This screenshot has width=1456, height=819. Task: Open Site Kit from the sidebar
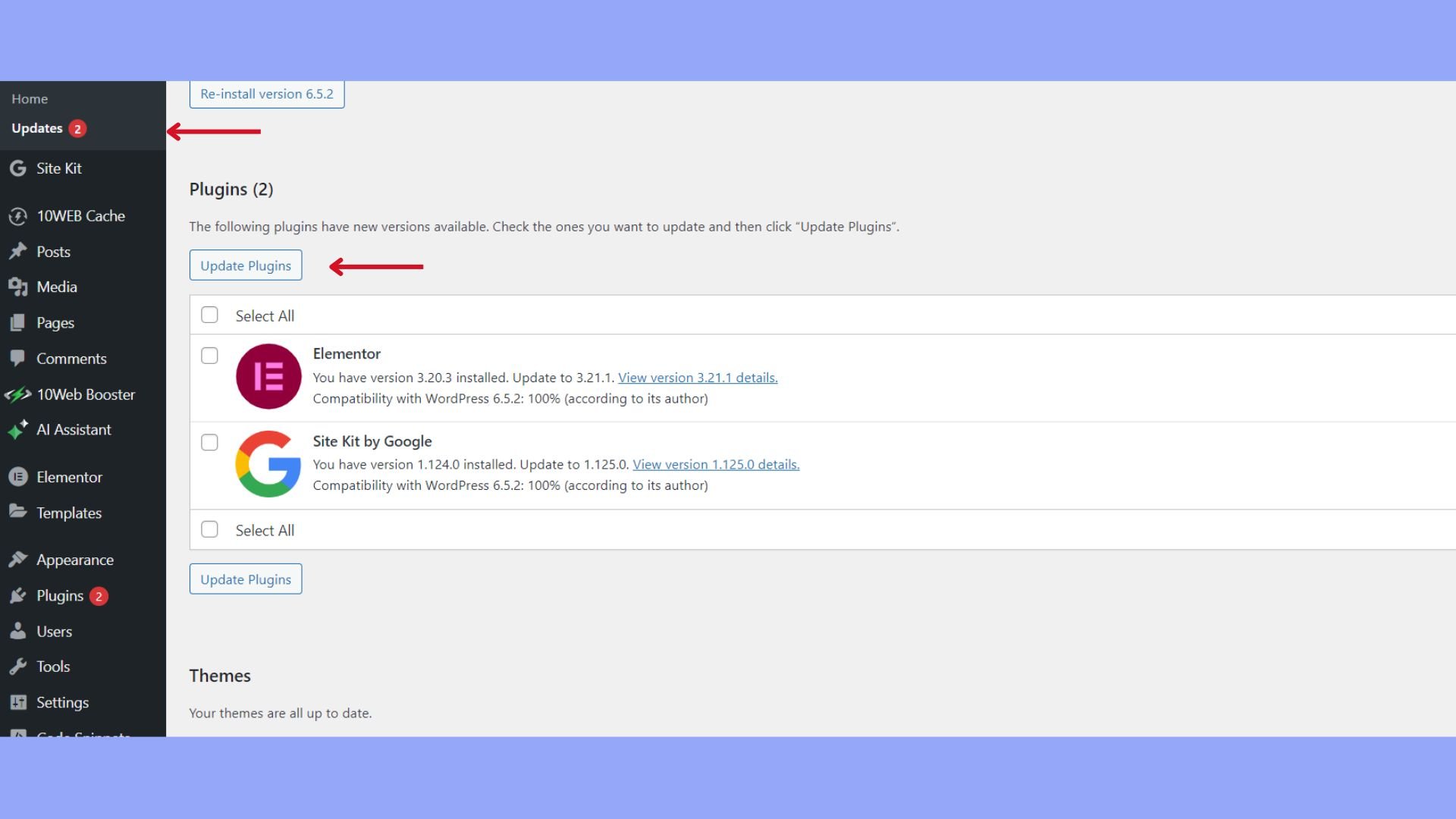pos(58,168)
